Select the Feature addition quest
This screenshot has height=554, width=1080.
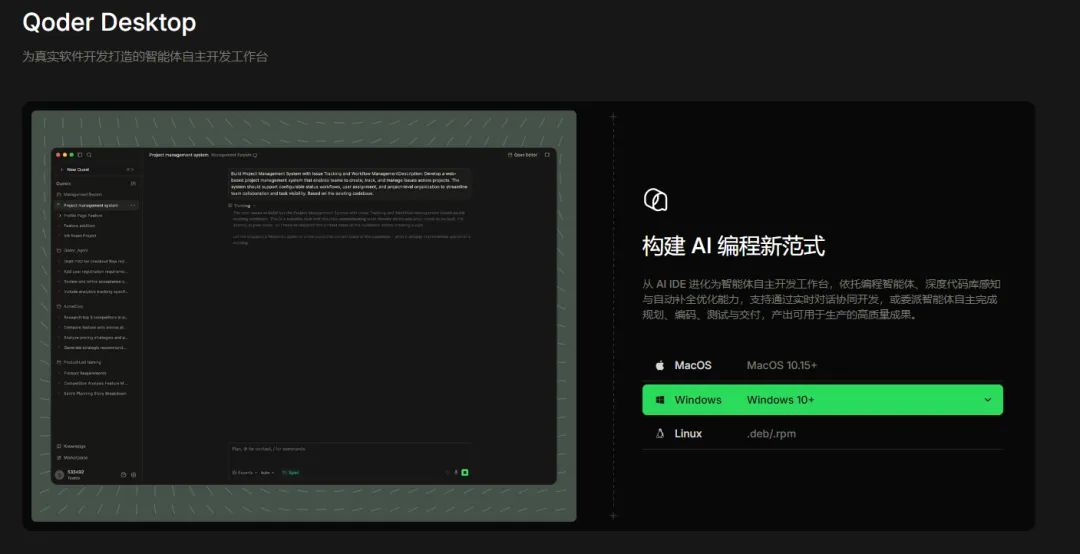(79, 225)
